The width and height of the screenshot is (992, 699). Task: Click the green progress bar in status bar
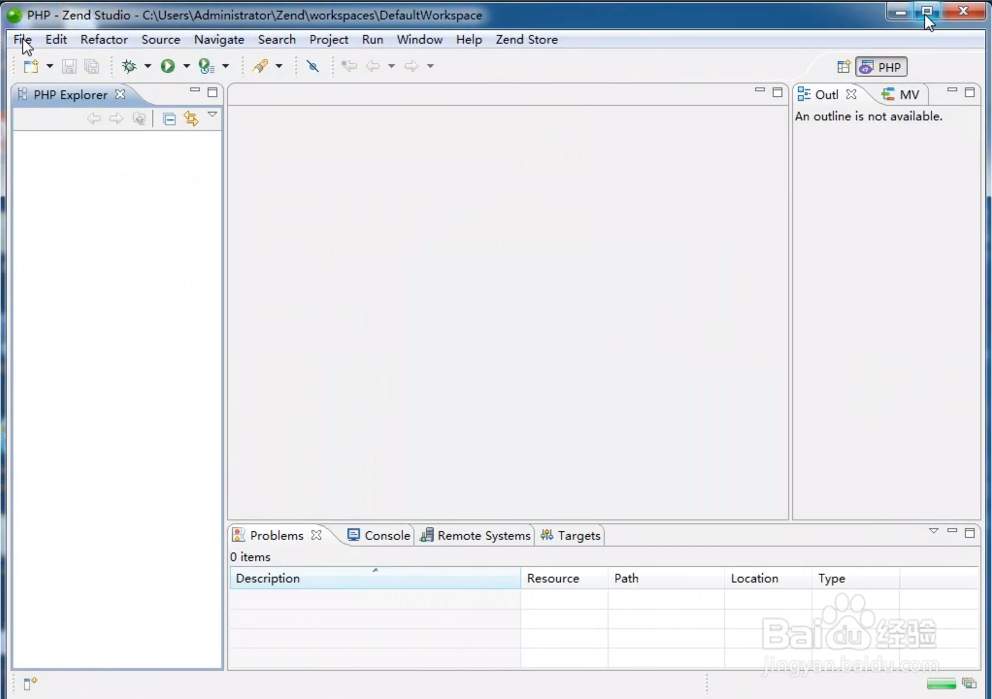pos(941,684)
